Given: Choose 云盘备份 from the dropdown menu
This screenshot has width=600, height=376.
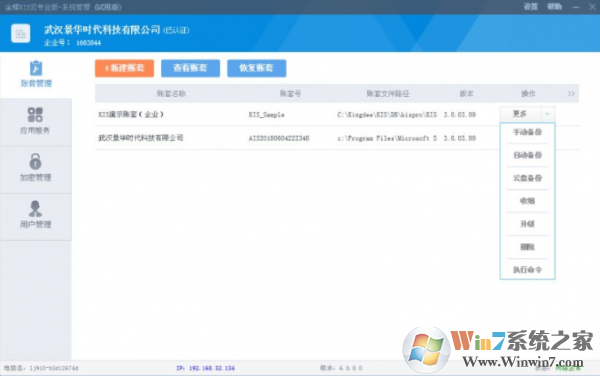Looking at the screenshot, I should click(x=527, y=178).
